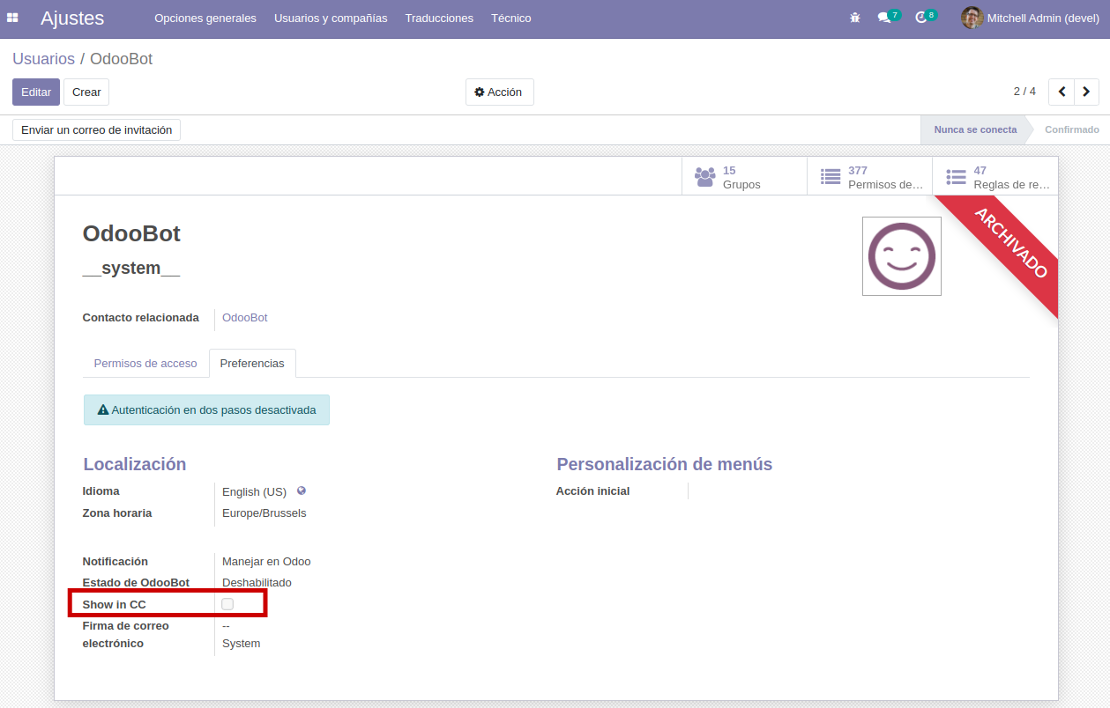Open the 377 Permisos de acceso stat button
Screen dimensions: 1110x708
(x=870, y=177)
